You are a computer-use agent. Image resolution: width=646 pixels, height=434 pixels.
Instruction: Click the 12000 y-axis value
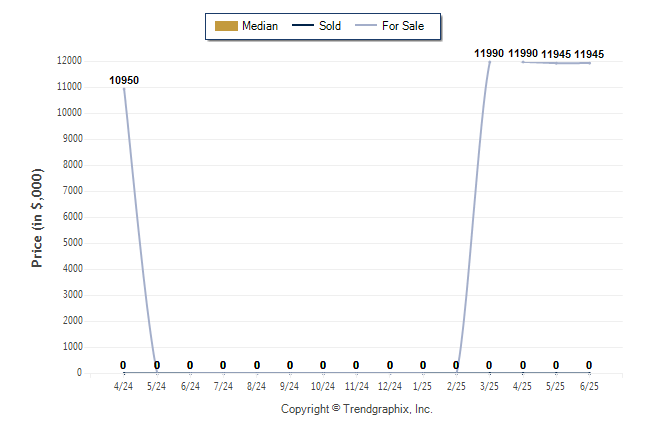tap(69, 61)
